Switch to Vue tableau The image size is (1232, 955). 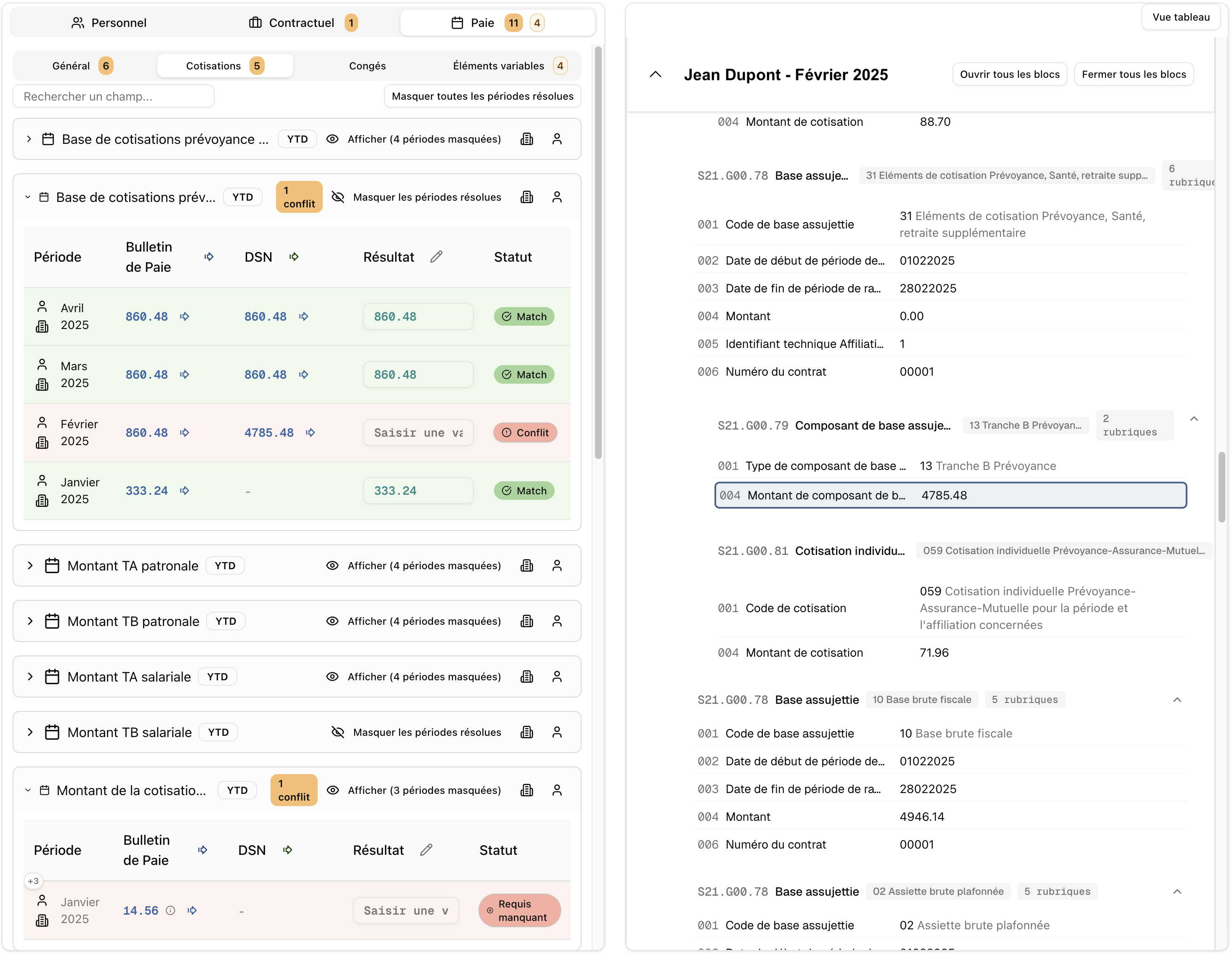1180,17
